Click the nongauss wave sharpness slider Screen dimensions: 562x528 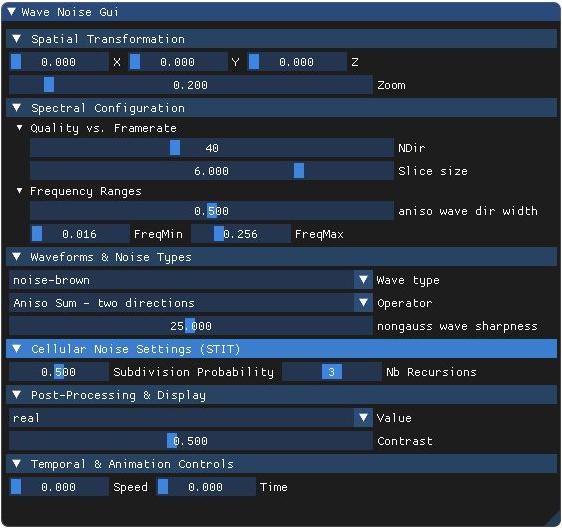191,326
